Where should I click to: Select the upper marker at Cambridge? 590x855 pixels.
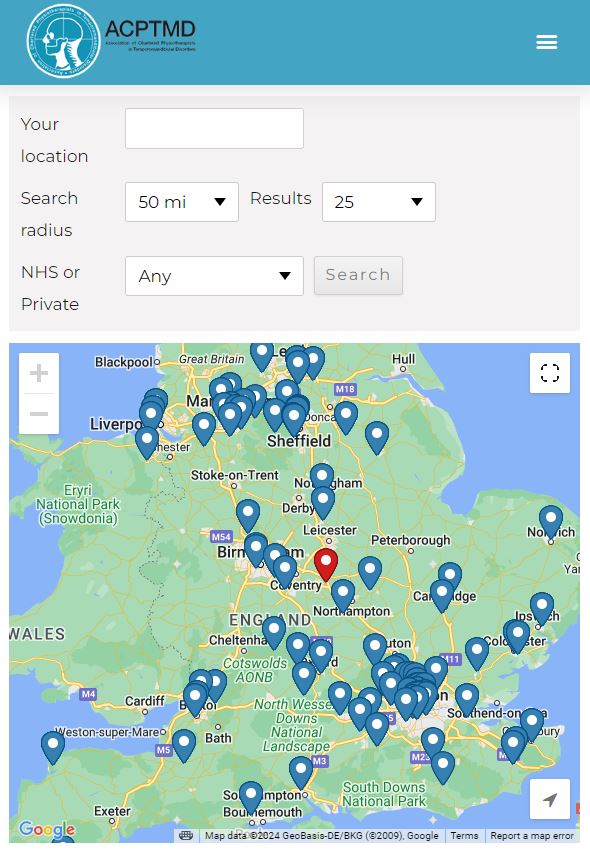(450, 575)
